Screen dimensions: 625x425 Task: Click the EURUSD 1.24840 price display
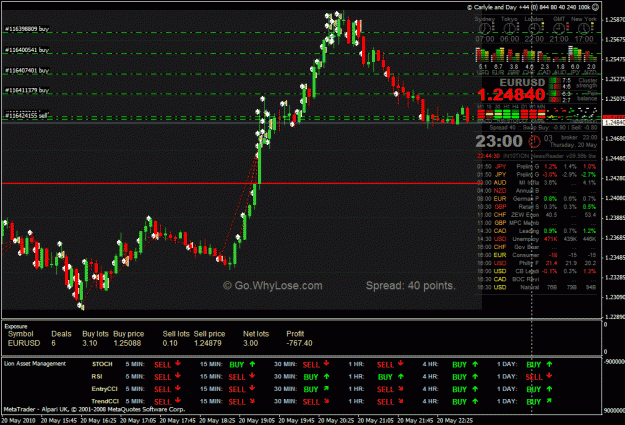[511, 95]
